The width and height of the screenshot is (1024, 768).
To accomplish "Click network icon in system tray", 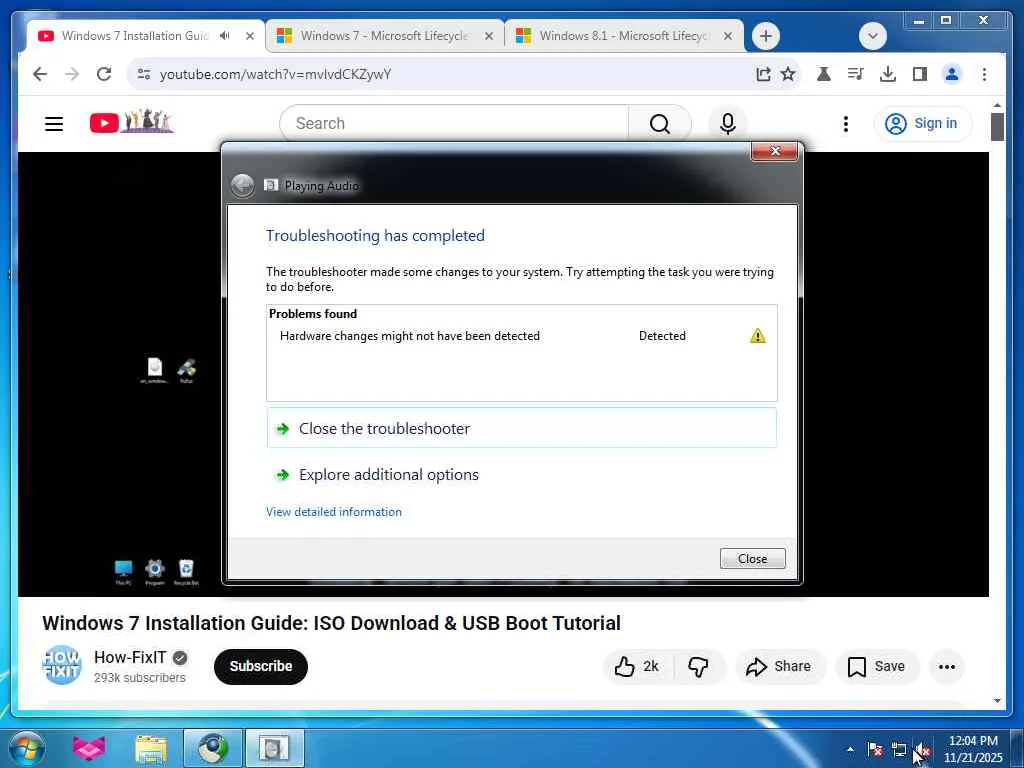I will (899, 750).
